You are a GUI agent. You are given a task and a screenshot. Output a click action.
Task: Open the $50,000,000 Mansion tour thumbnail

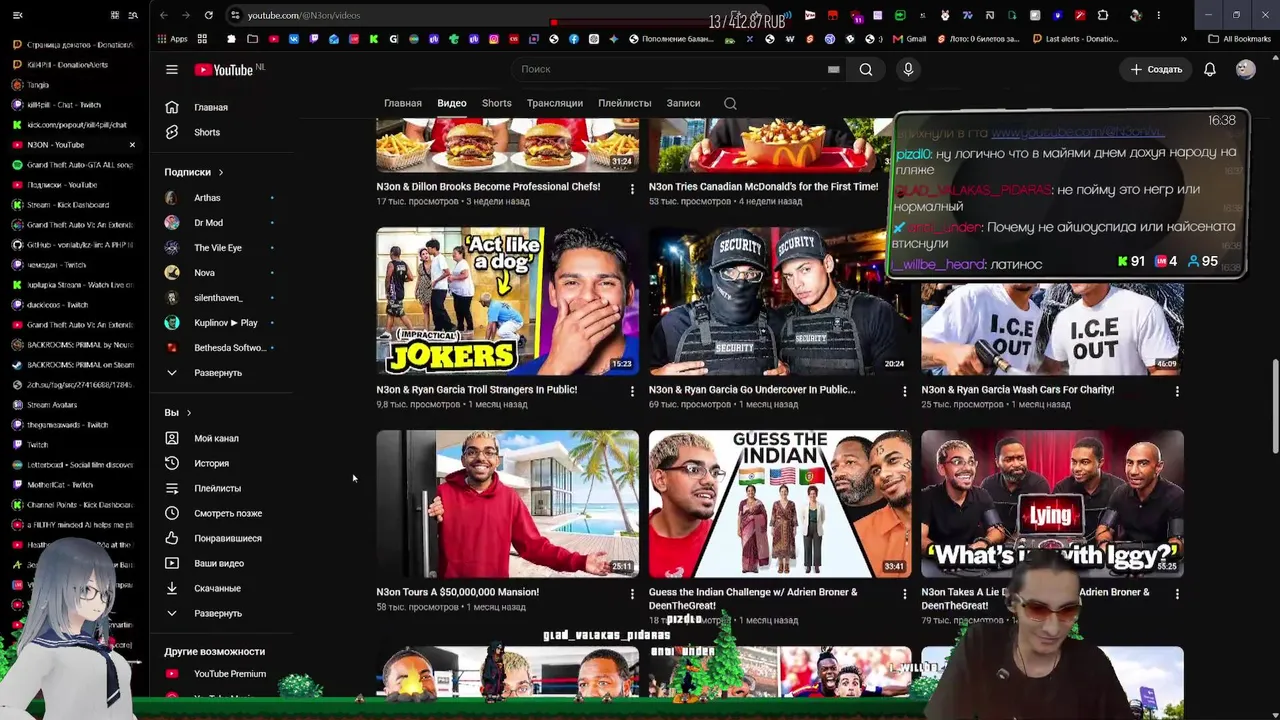(507, 504)
